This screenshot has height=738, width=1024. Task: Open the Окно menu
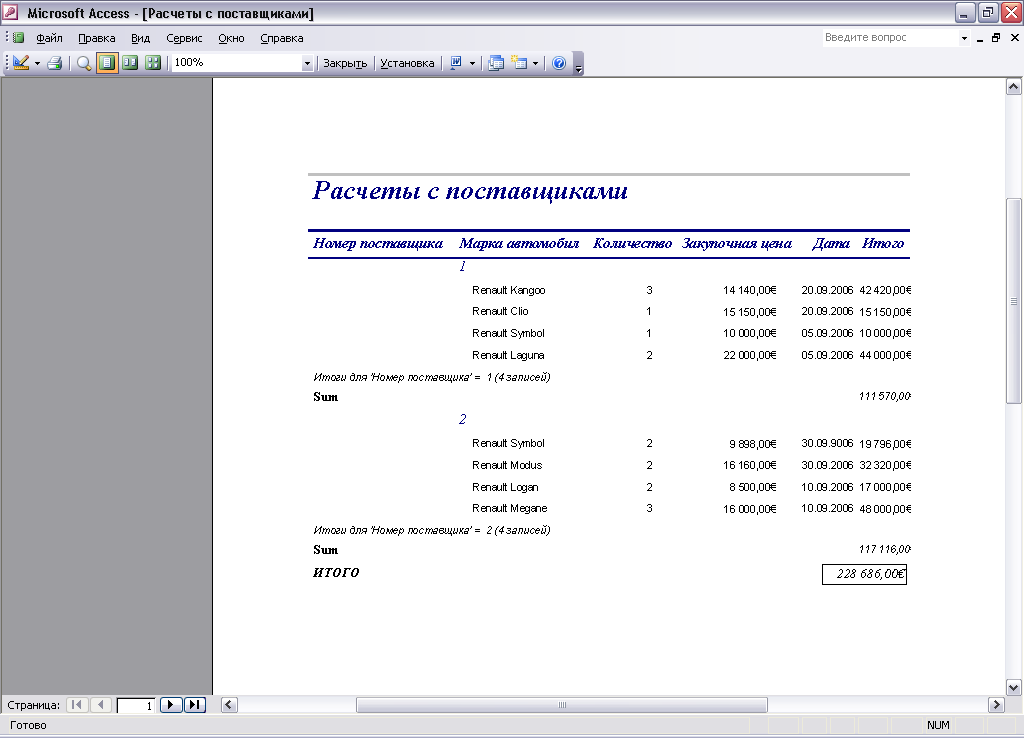tap(231, 38)
